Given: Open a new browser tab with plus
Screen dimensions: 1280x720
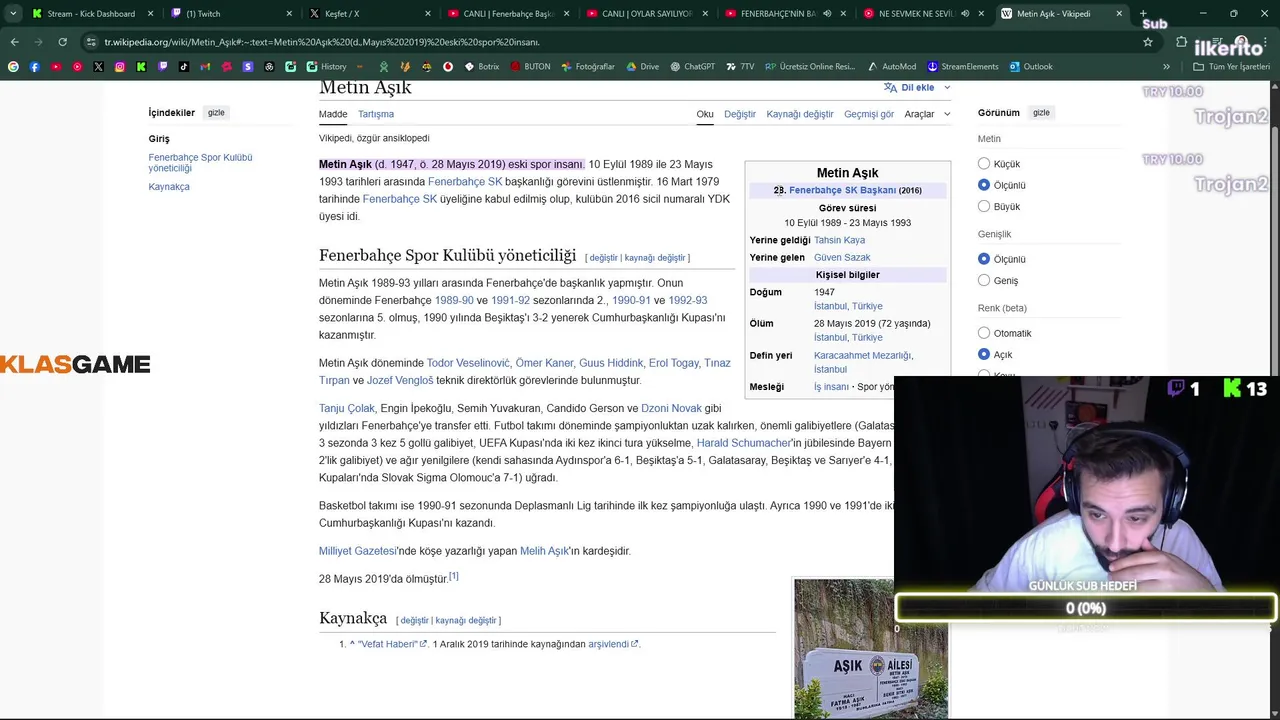Looking at the screenshot, I should tap(1145, 14).
